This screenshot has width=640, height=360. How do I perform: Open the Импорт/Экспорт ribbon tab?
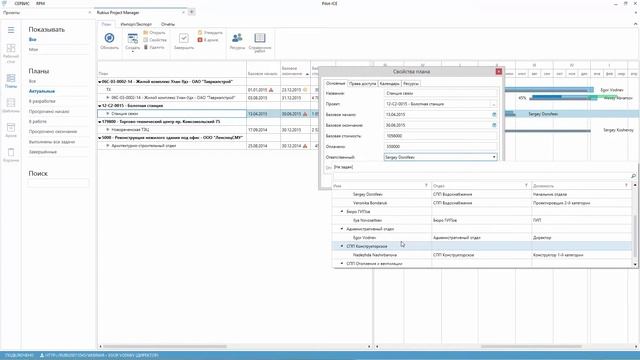(136, 24)
